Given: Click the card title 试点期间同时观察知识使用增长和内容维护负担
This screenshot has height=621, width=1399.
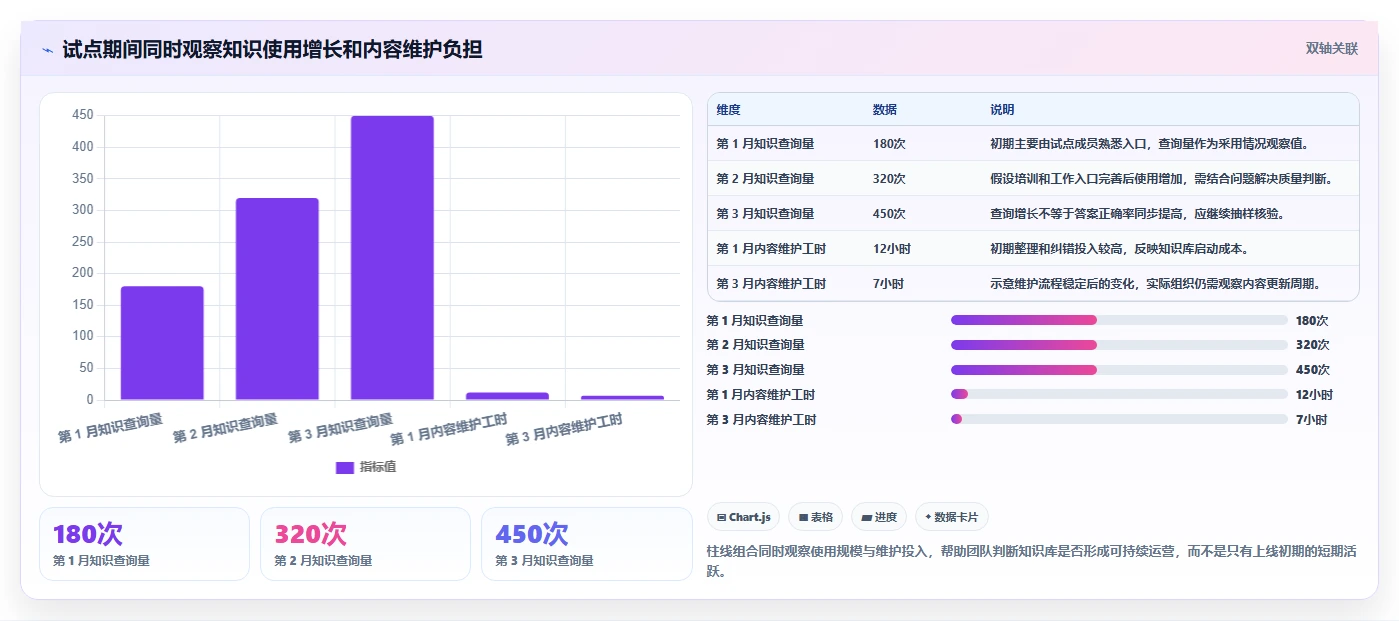Looking at the screenshot, I should tap(272, 49).
